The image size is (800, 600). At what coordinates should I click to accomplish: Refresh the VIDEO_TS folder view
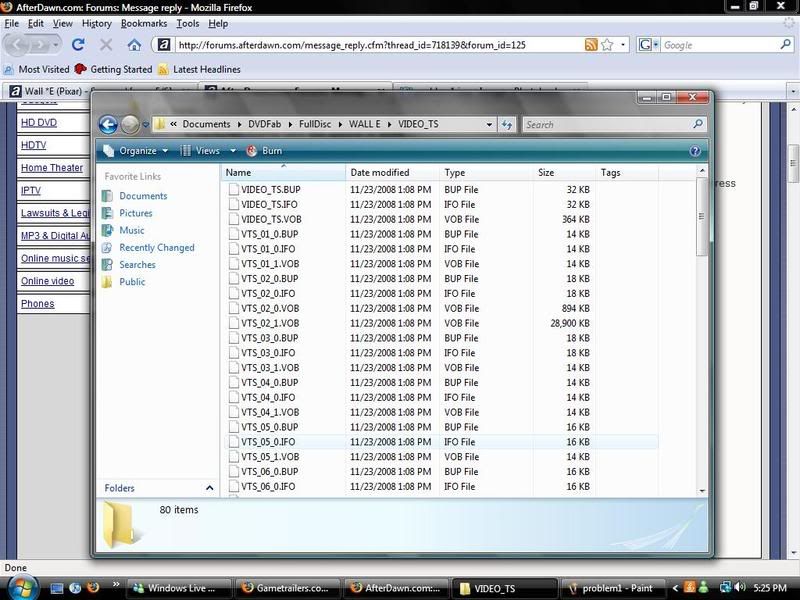pos(507,124)
